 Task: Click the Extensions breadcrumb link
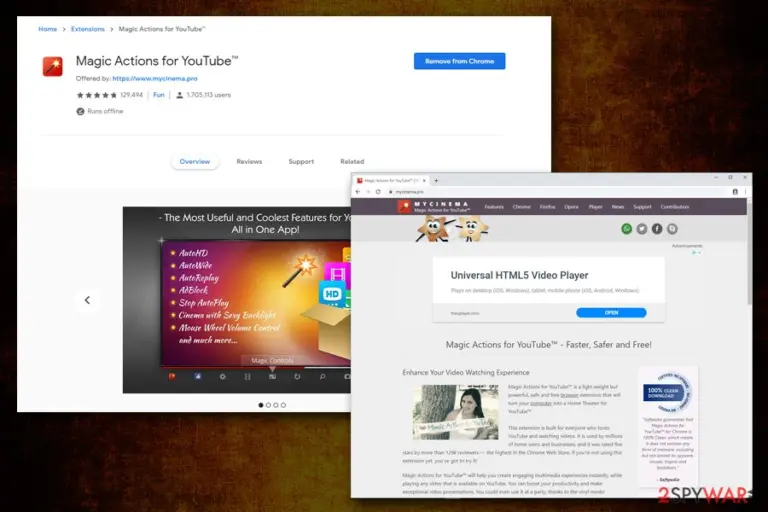(88, 29)
